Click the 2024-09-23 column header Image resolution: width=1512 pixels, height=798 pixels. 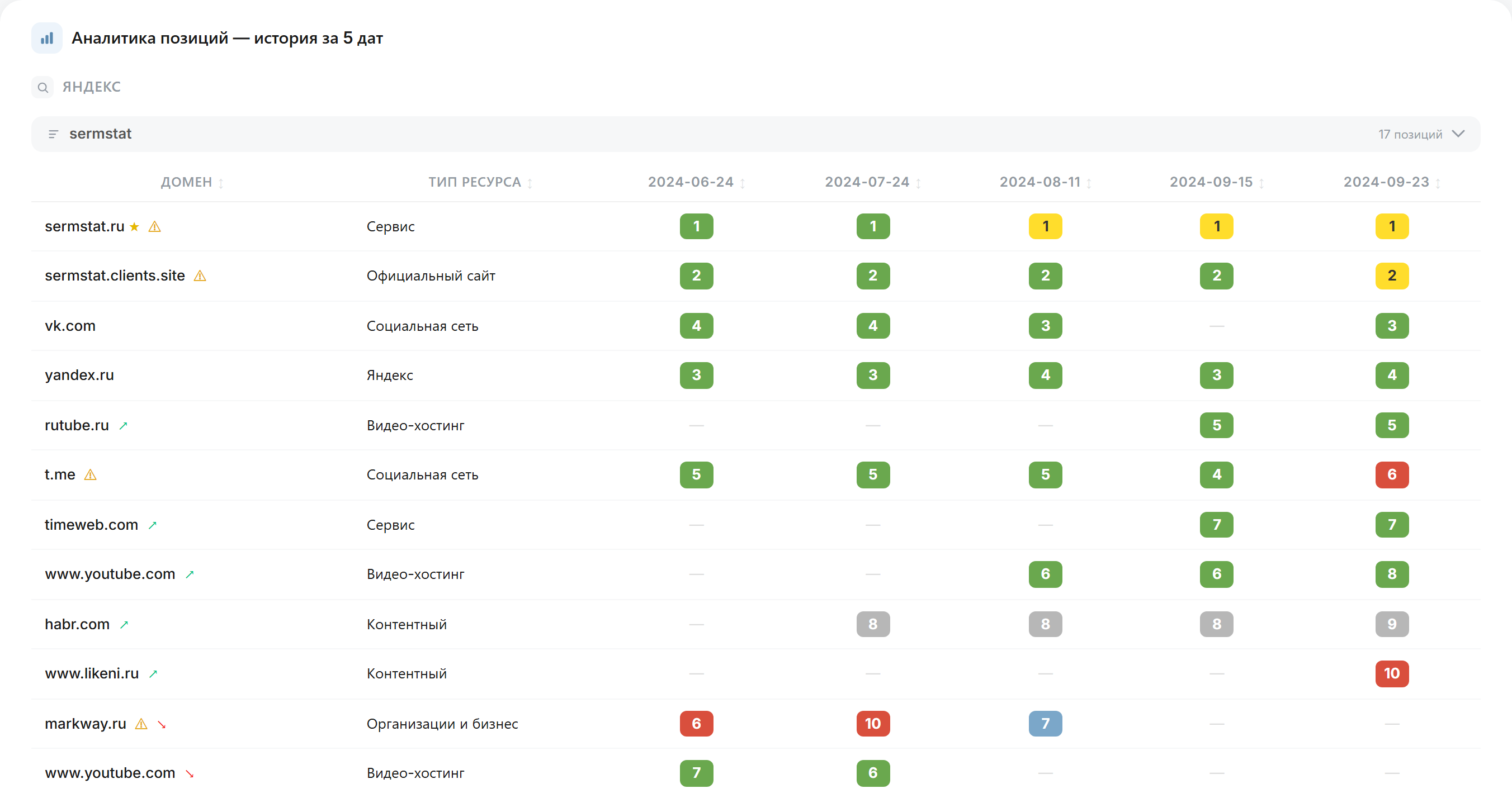click(x=1386, y=182)
